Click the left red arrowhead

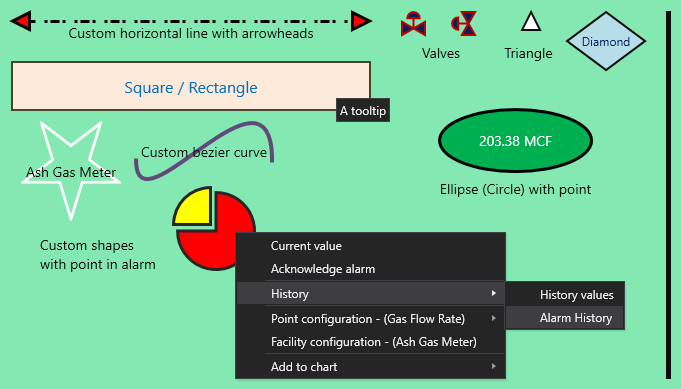[x=22, y=21]
